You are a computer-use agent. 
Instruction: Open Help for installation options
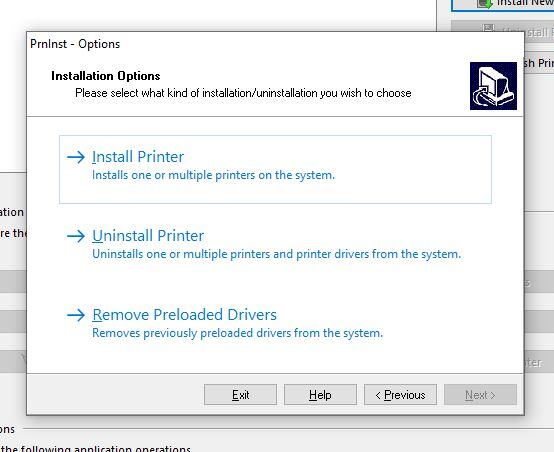(320, 394)
